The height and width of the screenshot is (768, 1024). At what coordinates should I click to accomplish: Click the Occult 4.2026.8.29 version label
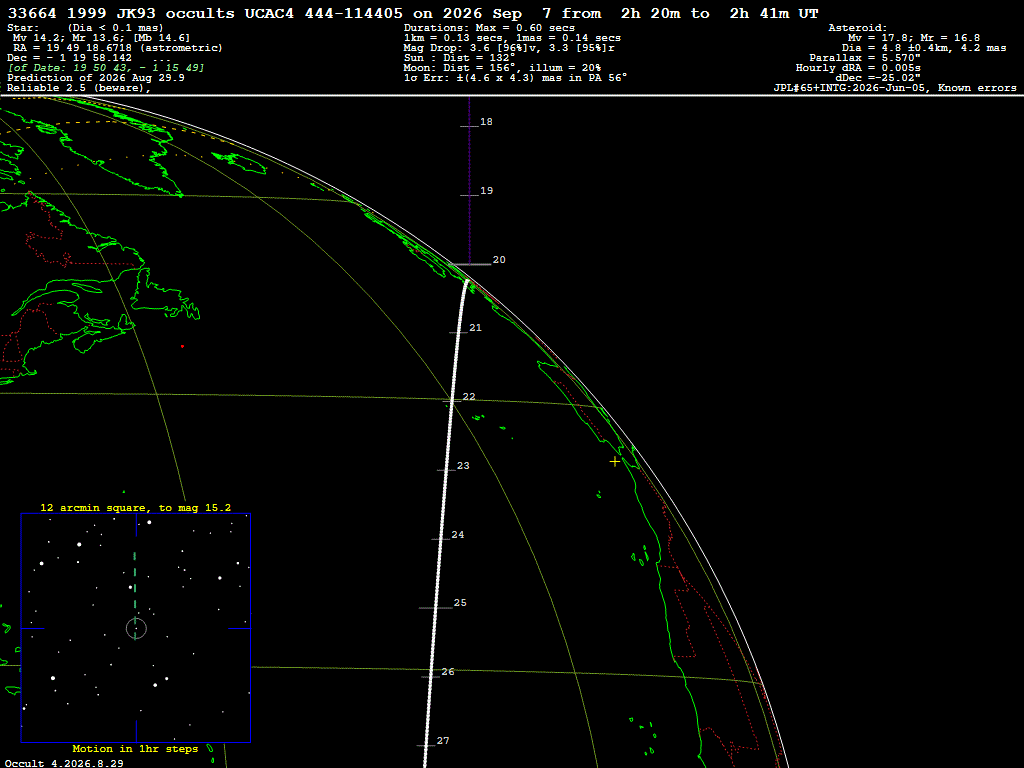[x=64, y=763]
